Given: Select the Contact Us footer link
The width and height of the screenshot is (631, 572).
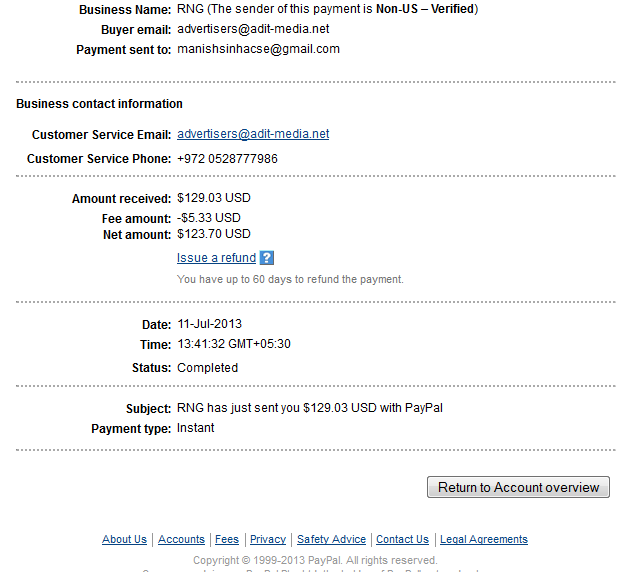Looking at the screenshot, I should 402,539.
